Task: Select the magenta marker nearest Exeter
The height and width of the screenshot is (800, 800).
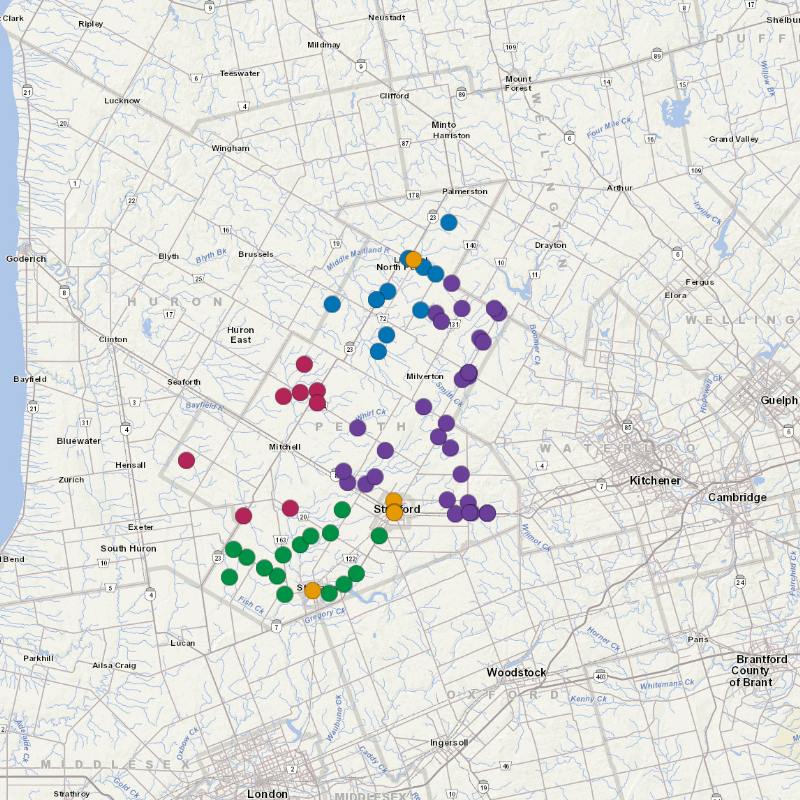Action: (x=243, y=515)
